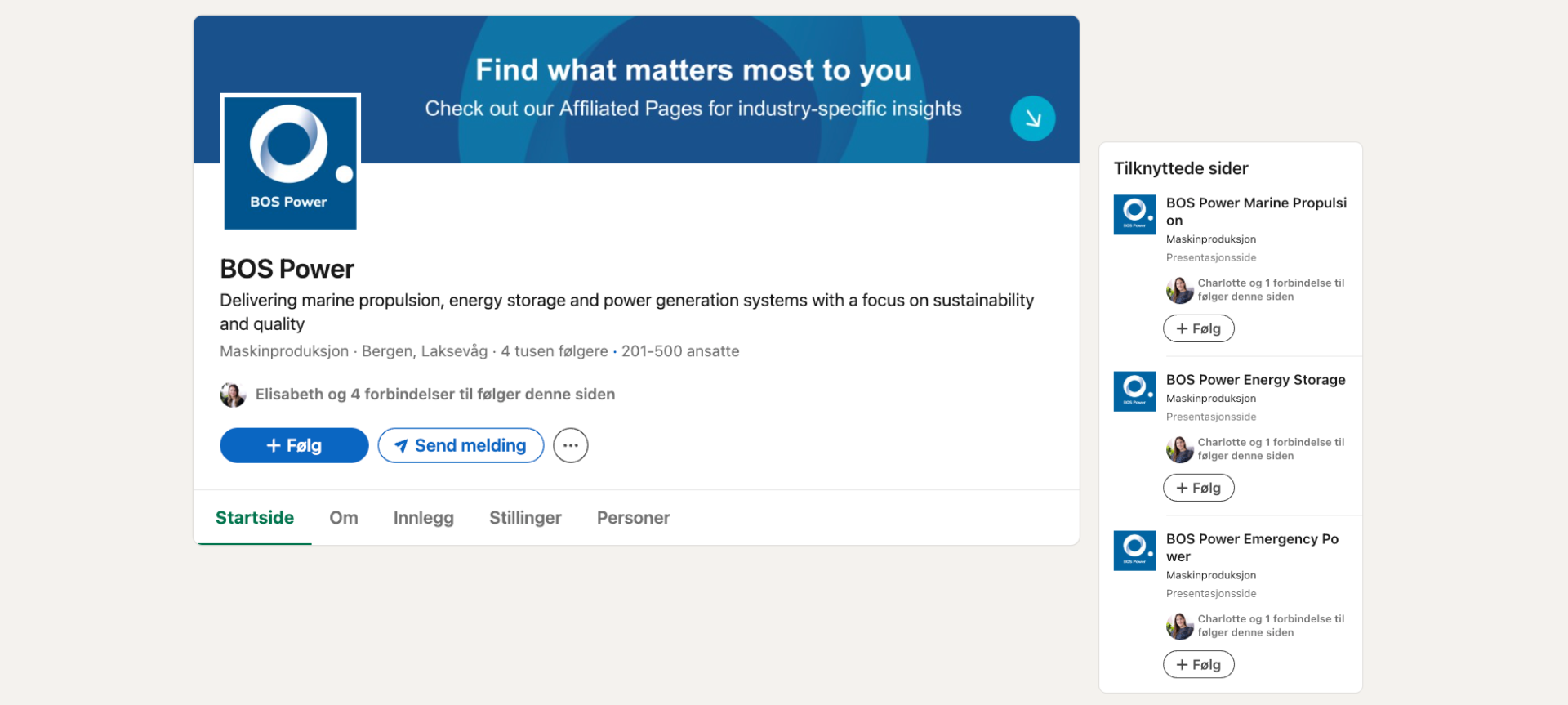The width and height of the screenshot is (1568, 705).
Task: Open the BOS Power Marine Propulsion link
Action: pos(1256,212)
